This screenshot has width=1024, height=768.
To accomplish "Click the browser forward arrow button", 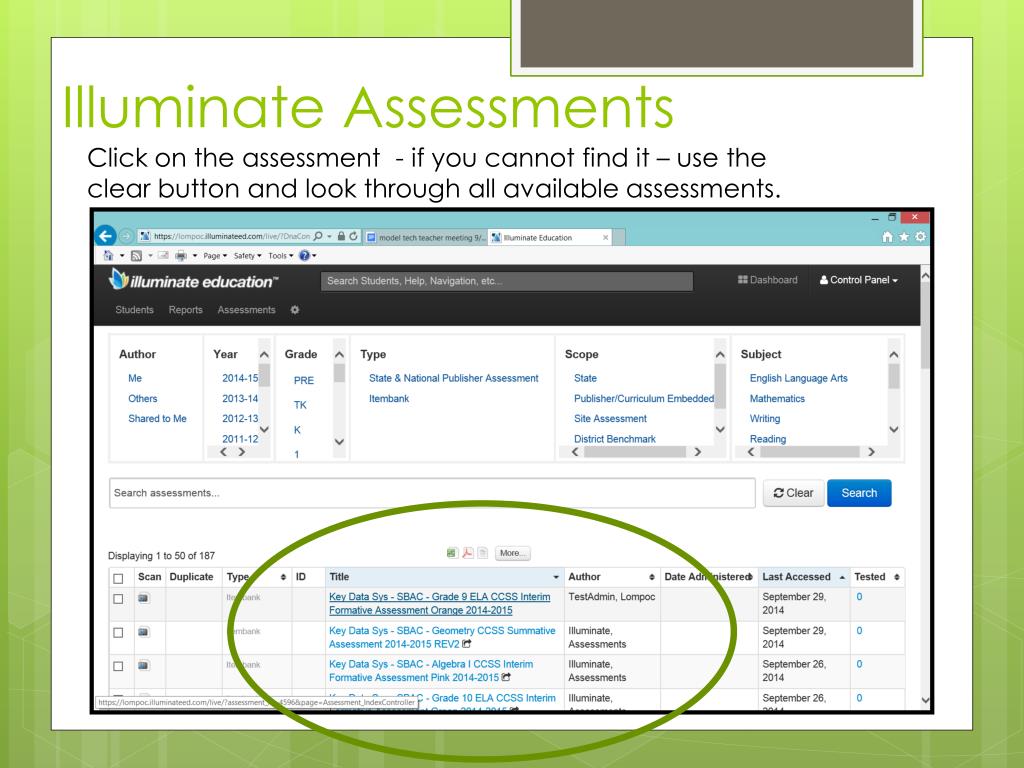I will point(127,236).
